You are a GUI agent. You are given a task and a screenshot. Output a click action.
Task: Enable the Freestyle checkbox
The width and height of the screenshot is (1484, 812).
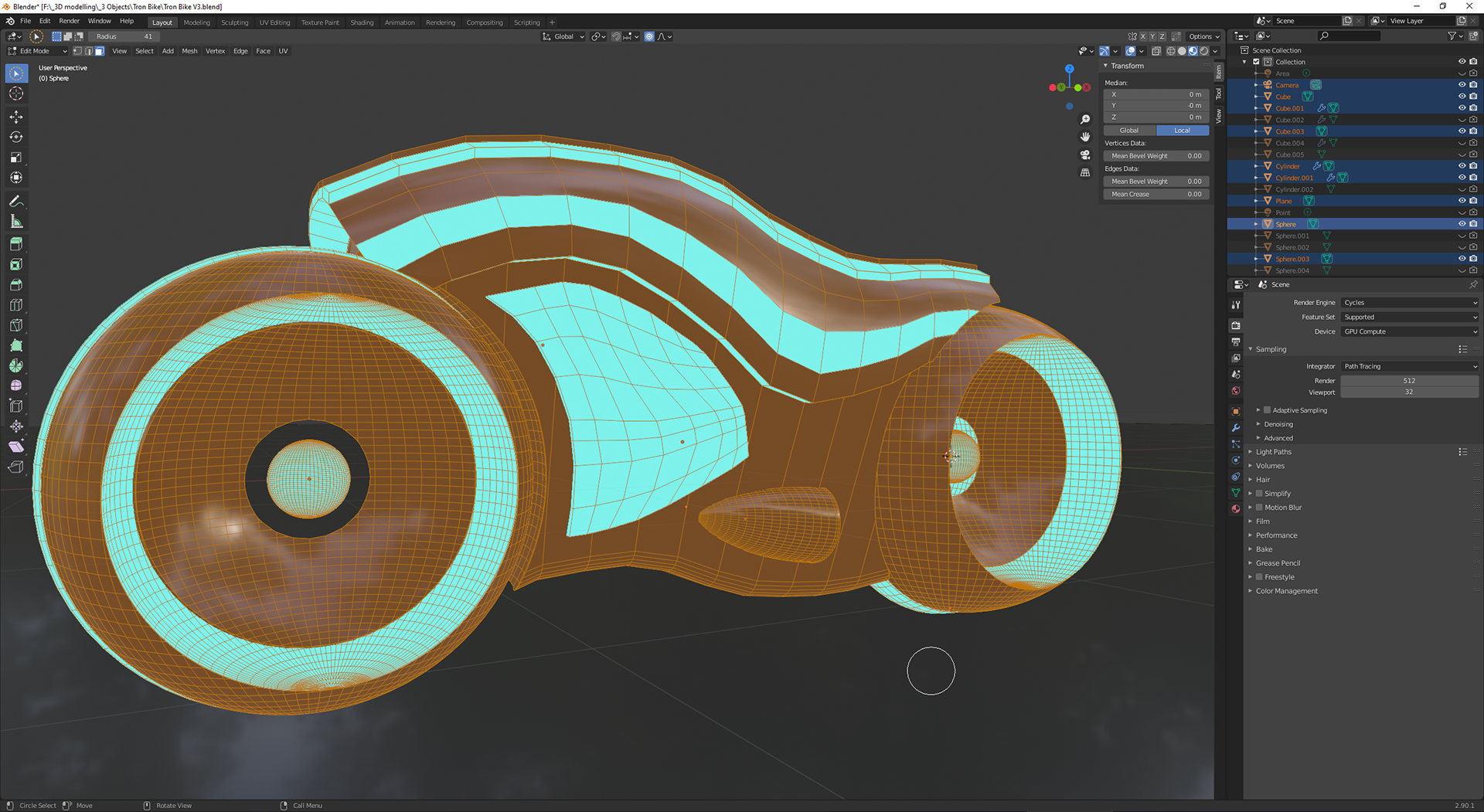[1259, 577]
